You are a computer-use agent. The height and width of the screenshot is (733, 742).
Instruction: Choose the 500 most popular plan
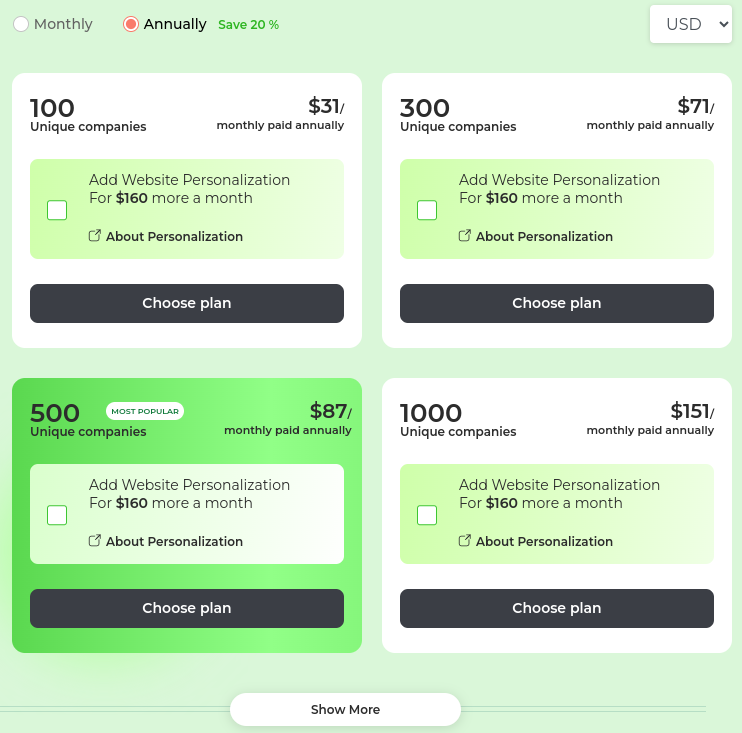coord(187,609)
